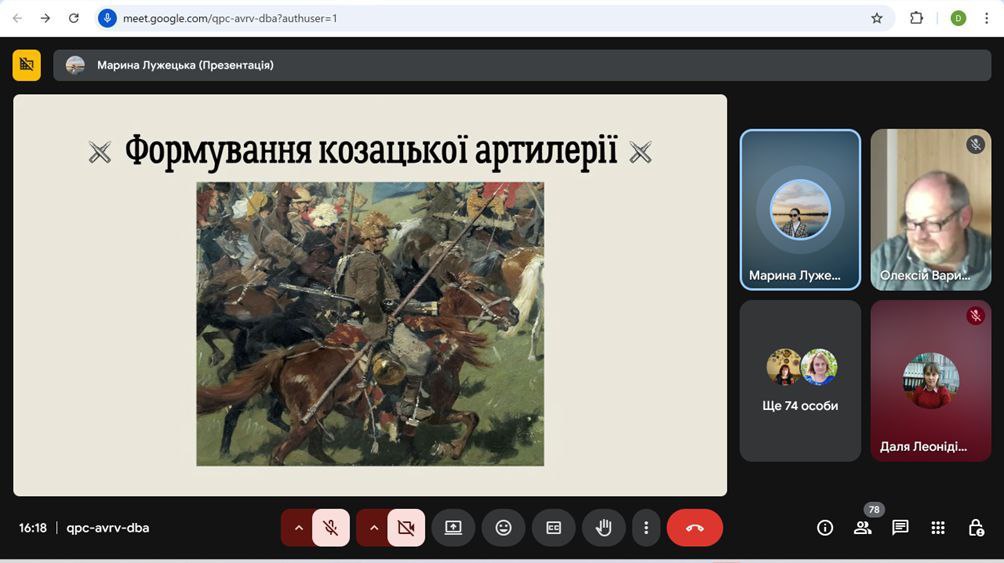Select the Марина Лужецька participant tile
This screenshot has width=1004, height=563.
coord(800,210)
